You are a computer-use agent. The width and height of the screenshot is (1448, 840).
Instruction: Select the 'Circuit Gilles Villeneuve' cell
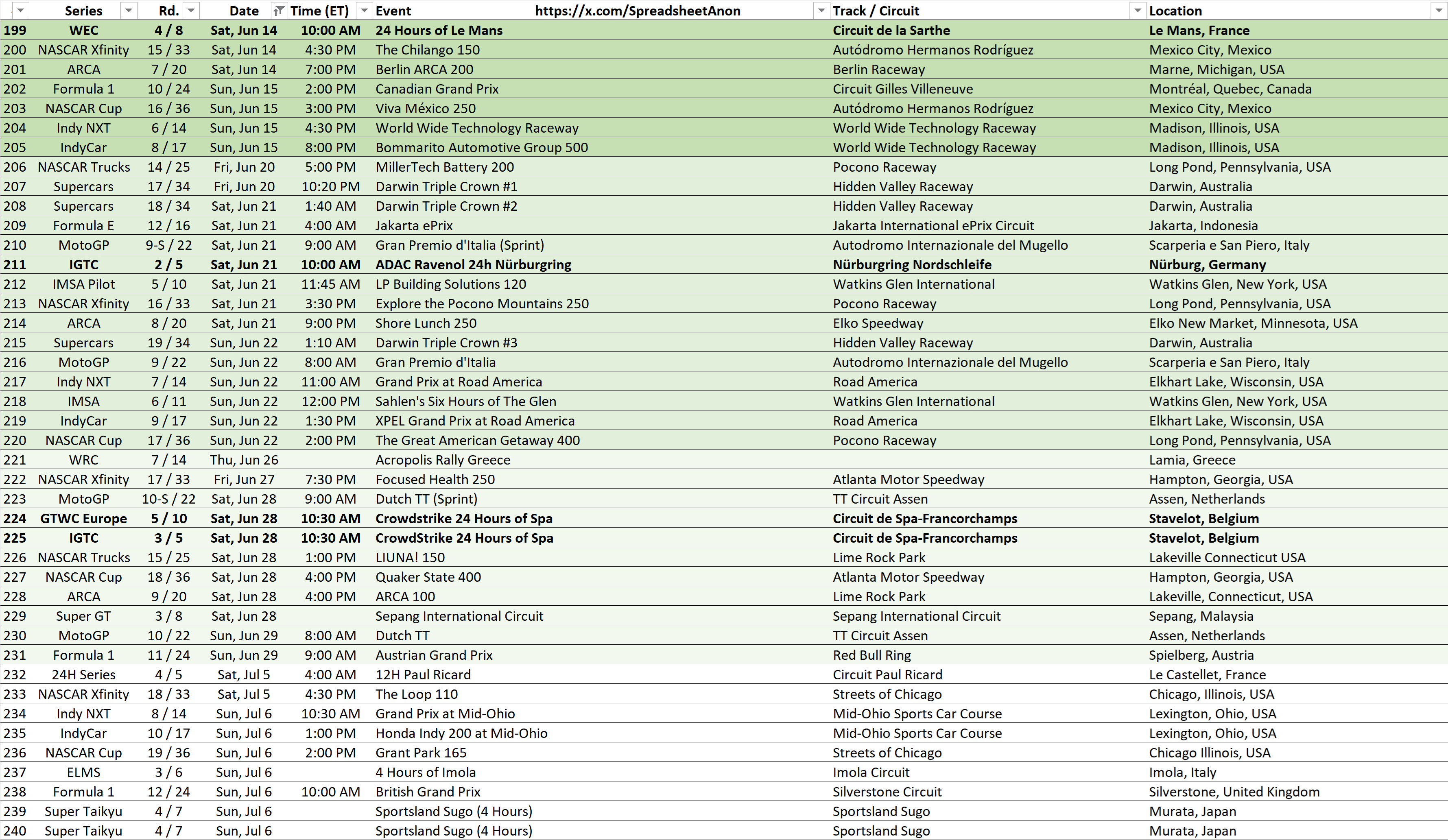(903, 89)
